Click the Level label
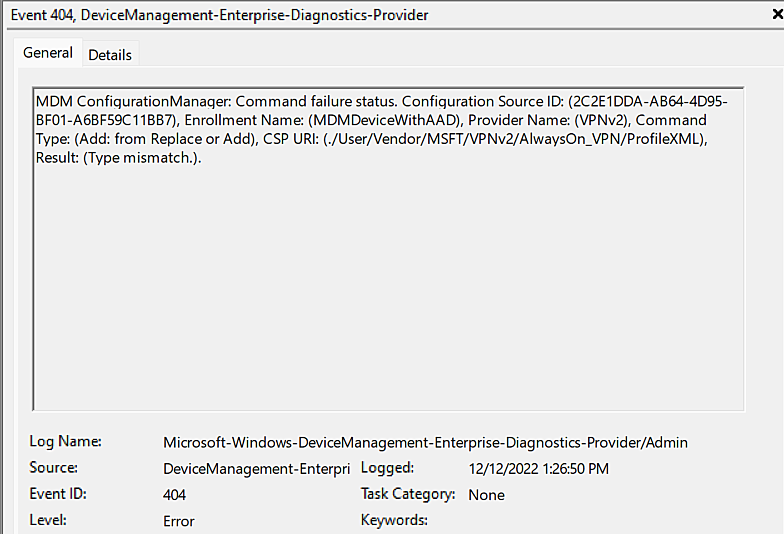This screenshot has height=534, width=784. click(x=48, y=520)
